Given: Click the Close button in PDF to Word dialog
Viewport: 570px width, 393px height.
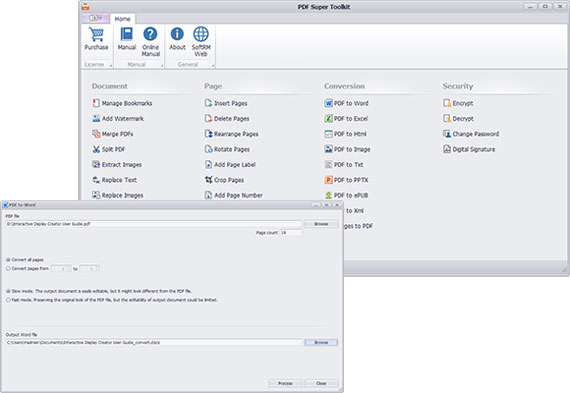Looking at the screenshot, I should 321,383.
